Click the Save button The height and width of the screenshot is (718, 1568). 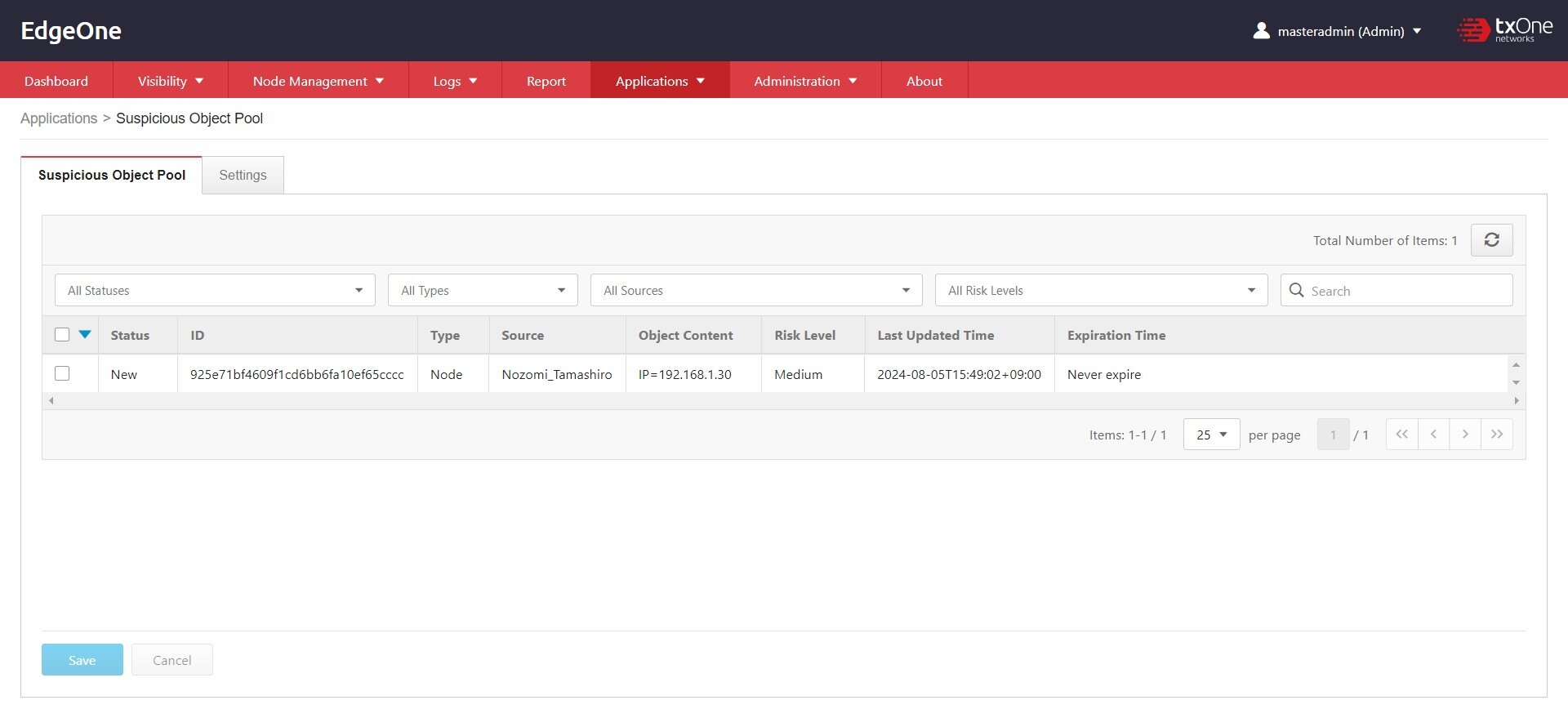tap(82, 660)
